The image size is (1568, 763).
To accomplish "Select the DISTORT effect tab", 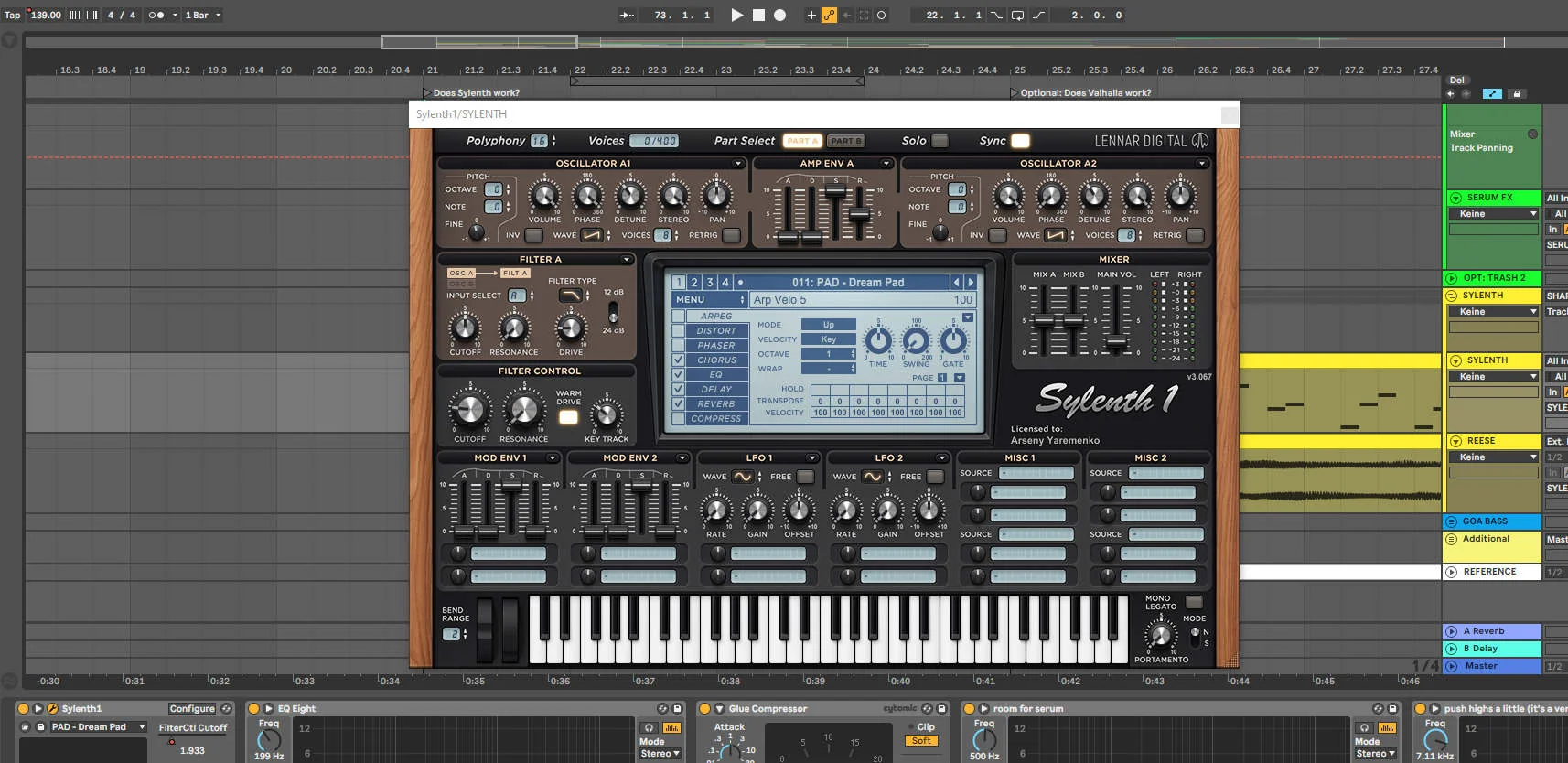I will (x=716, y=331).
